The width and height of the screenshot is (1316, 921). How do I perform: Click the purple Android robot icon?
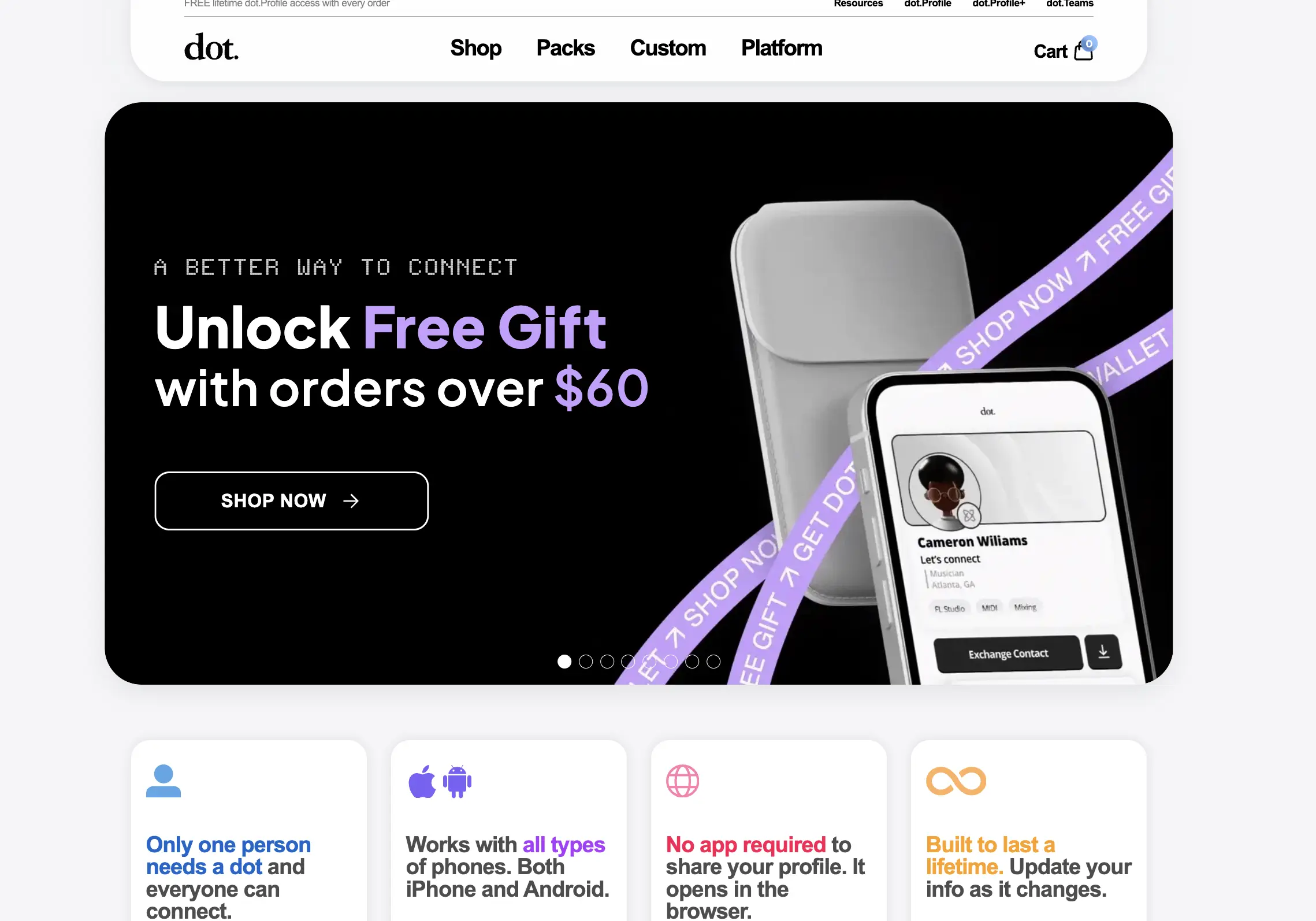[457, 781]
